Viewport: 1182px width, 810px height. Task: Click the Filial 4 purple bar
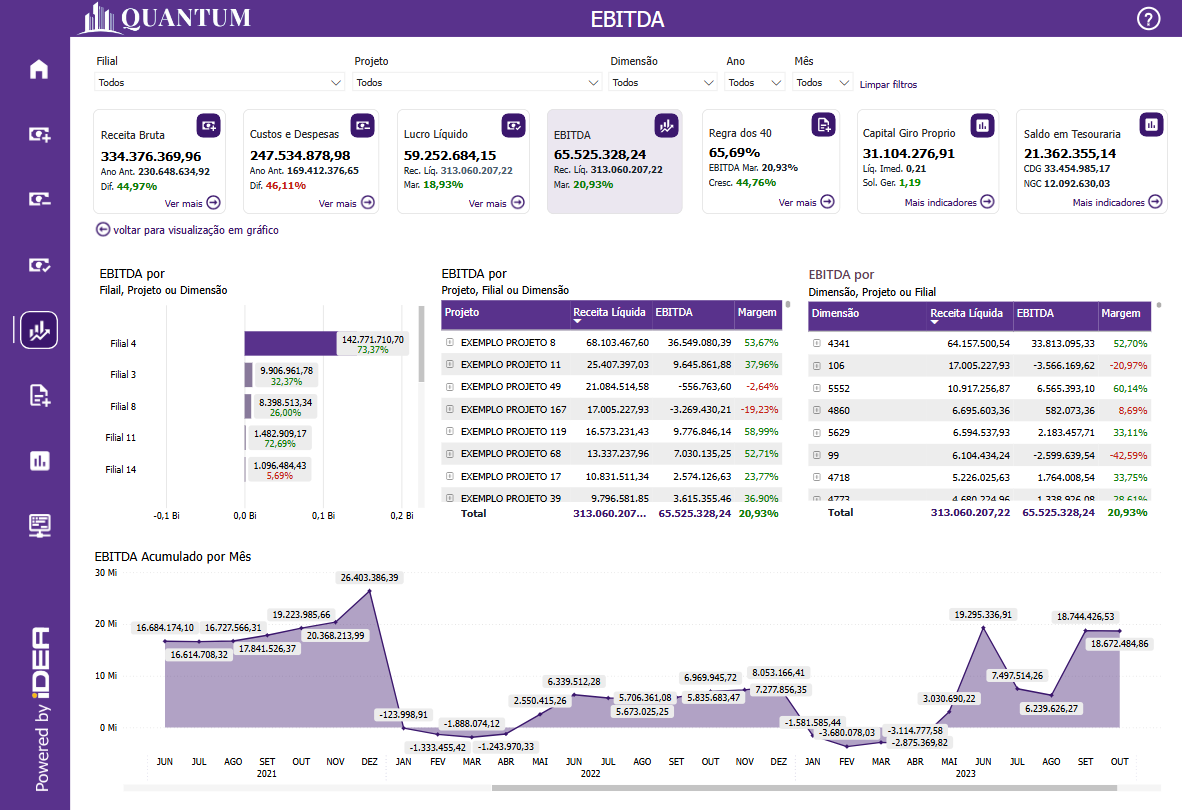coord(290,343)
